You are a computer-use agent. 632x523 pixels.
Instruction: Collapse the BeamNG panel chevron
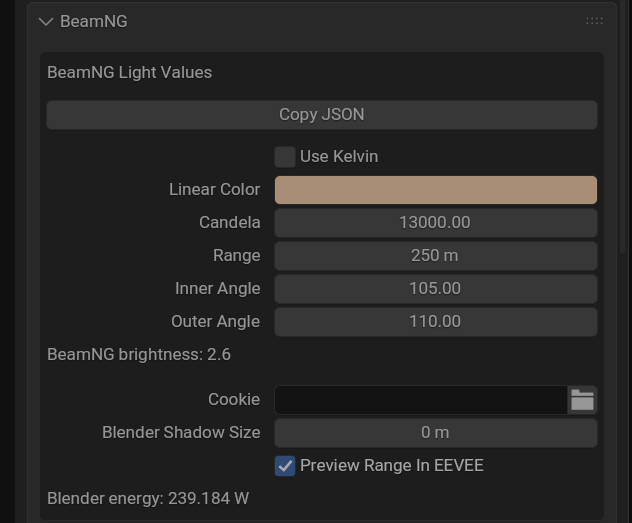point(46,22)
